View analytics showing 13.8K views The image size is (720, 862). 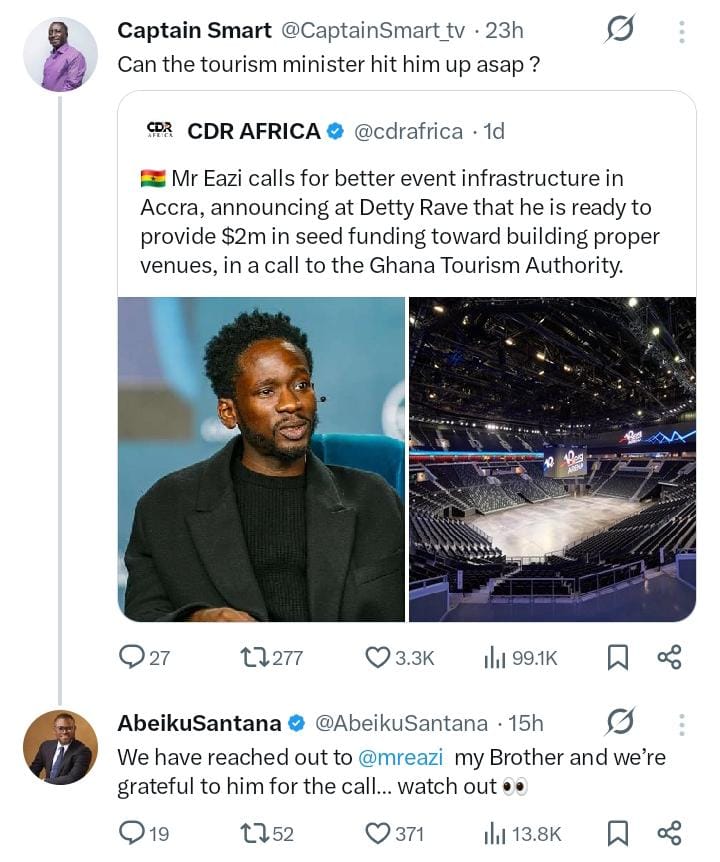[494, 833]
